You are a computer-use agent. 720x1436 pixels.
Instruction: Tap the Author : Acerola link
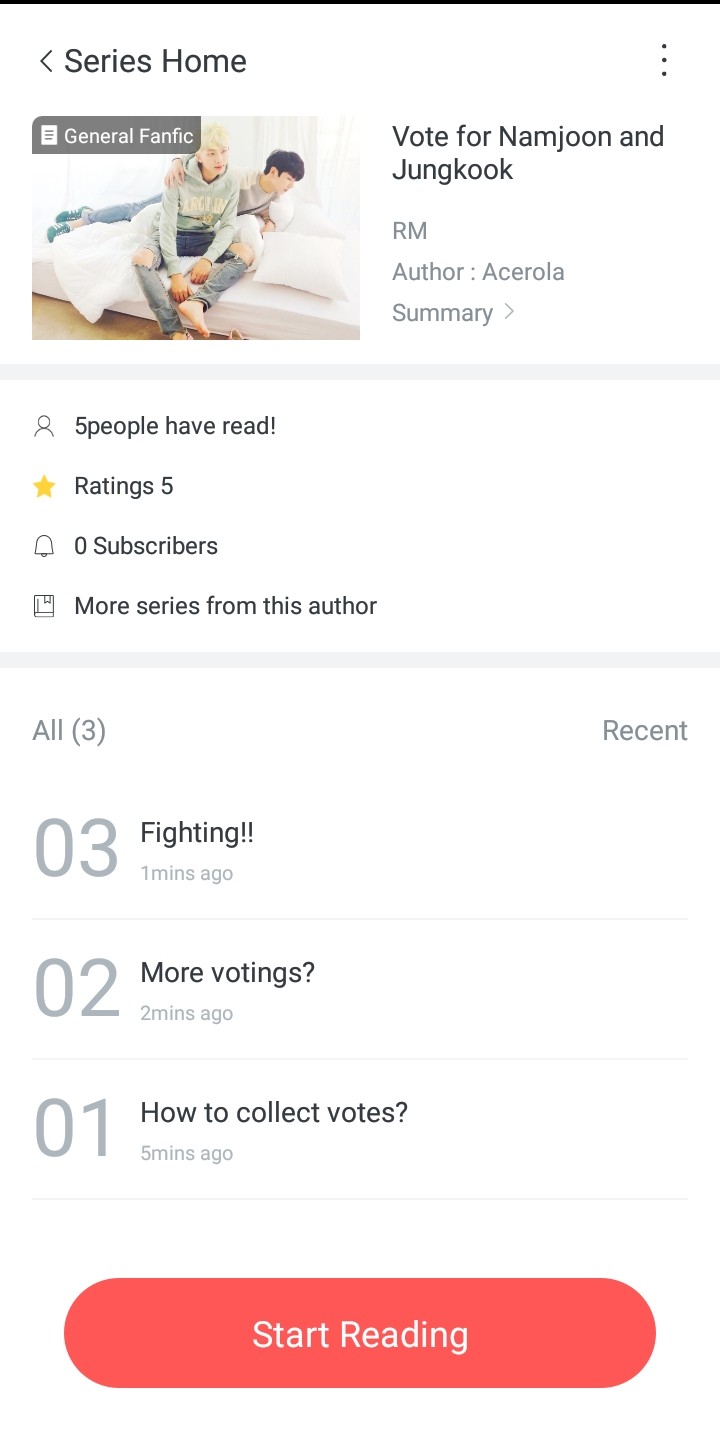478,272
